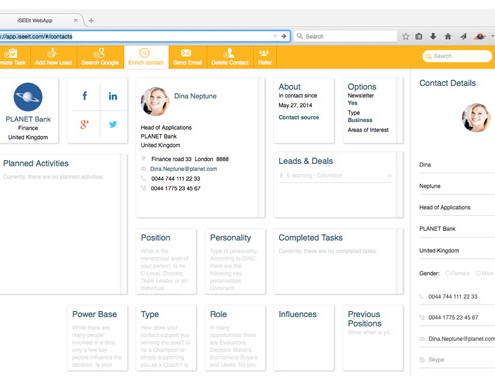Select the Enrich contact toolbar item
The height and width of the screenshot is (376, 495).
(146, 57)
